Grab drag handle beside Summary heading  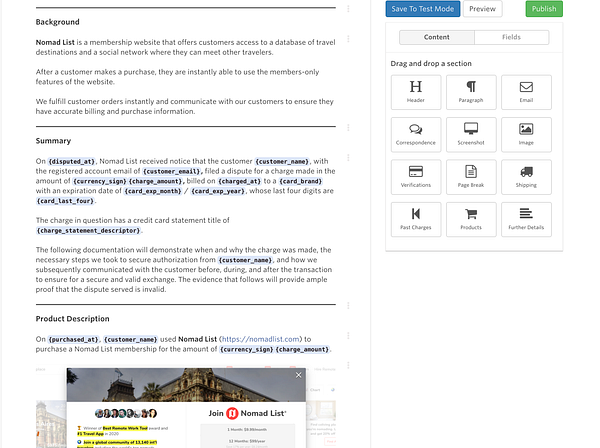(348, 127)
